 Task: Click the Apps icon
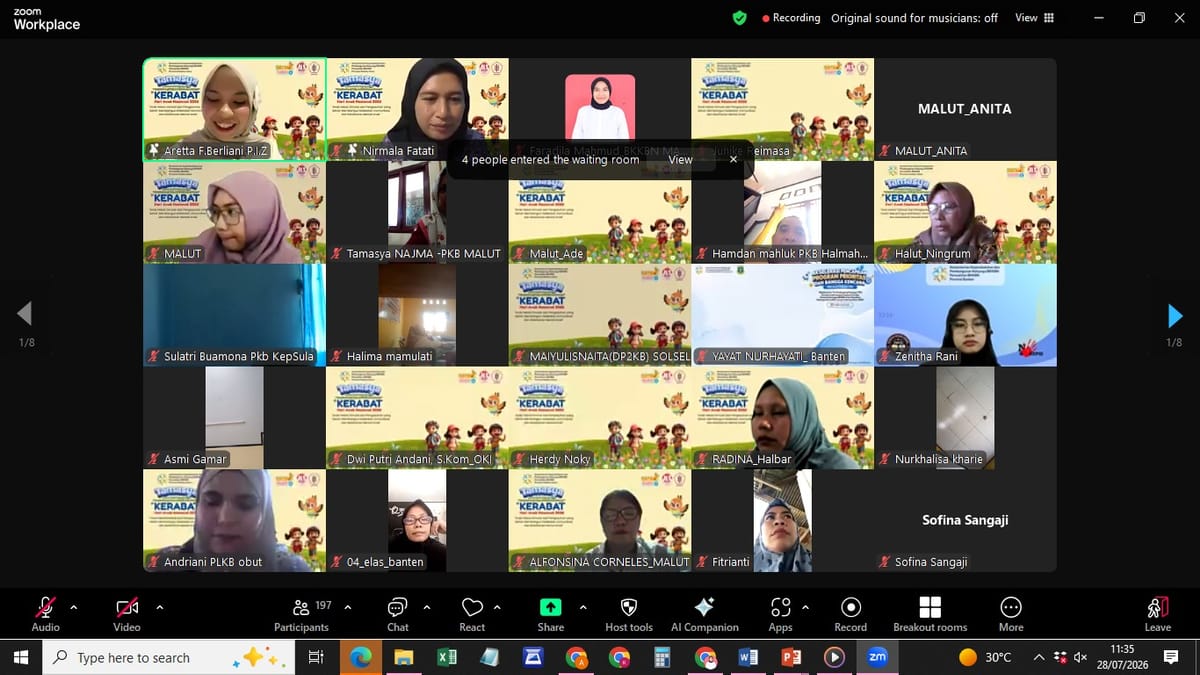781,614
